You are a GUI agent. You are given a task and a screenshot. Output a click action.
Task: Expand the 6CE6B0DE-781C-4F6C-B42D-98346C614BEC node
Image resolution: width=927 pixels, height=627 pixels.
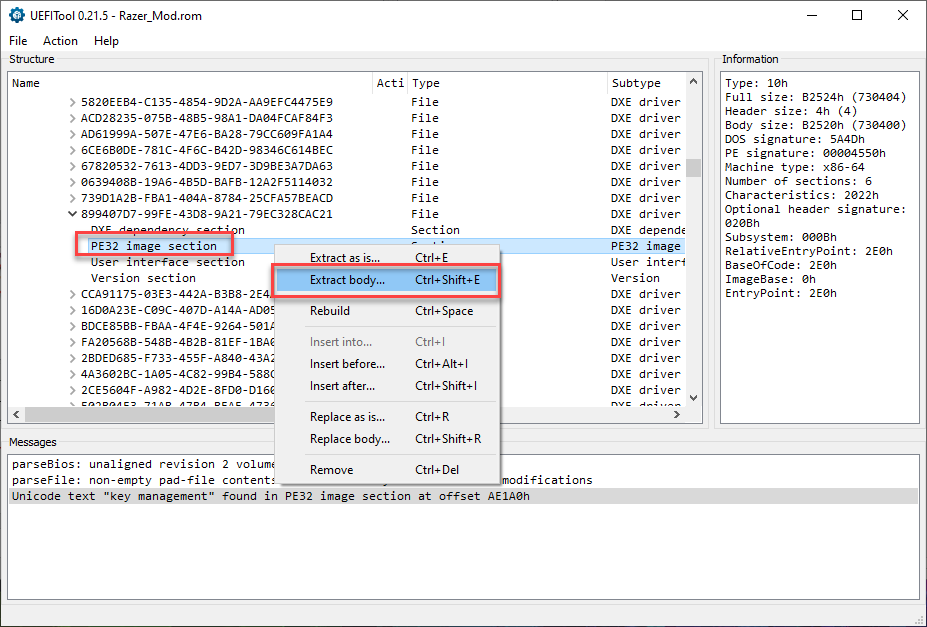point(72,150)
